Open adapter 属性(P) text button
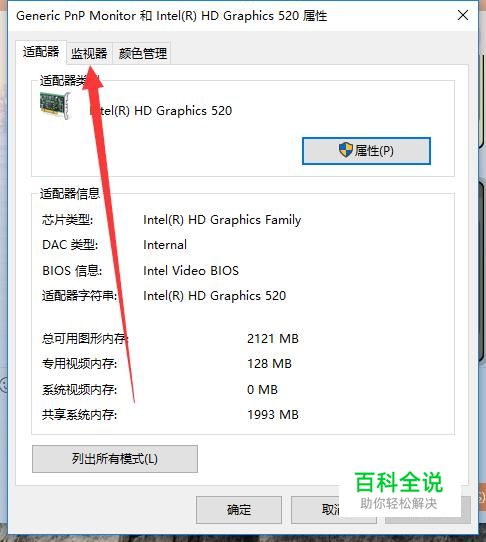 [x=366, y=151]
